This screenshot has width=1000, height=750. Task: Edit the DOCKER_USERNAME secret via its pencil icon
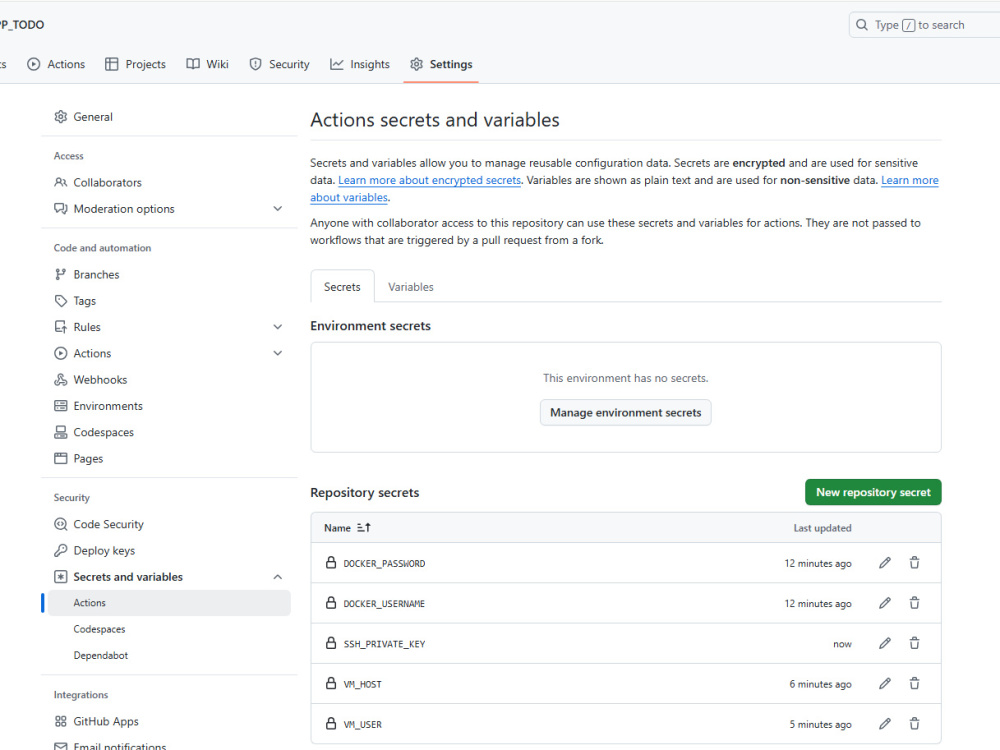(885, 603)
